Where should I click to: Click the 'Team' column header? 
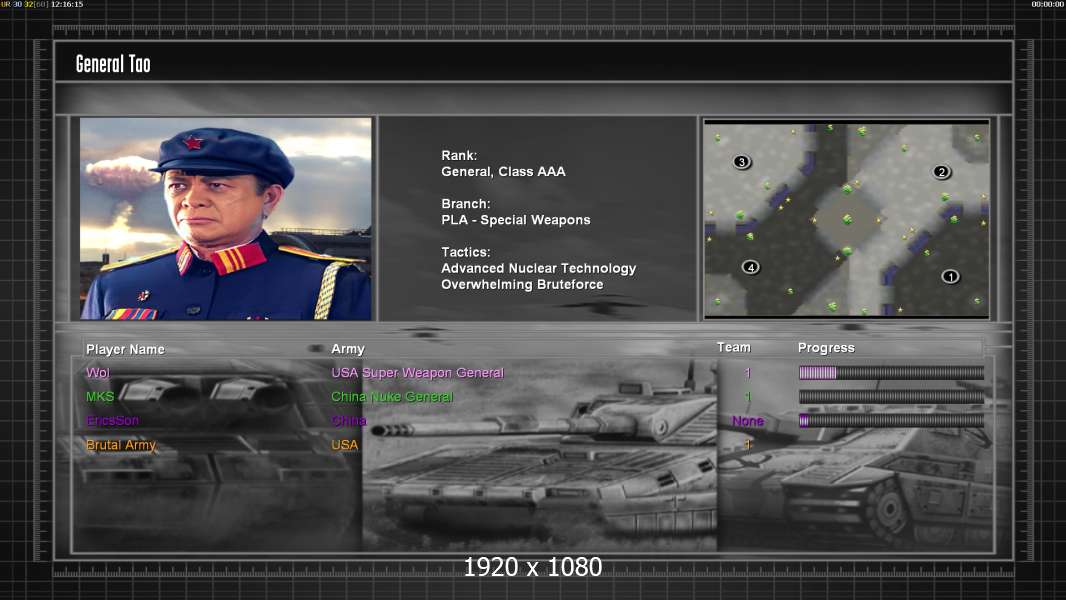point(734,347)
